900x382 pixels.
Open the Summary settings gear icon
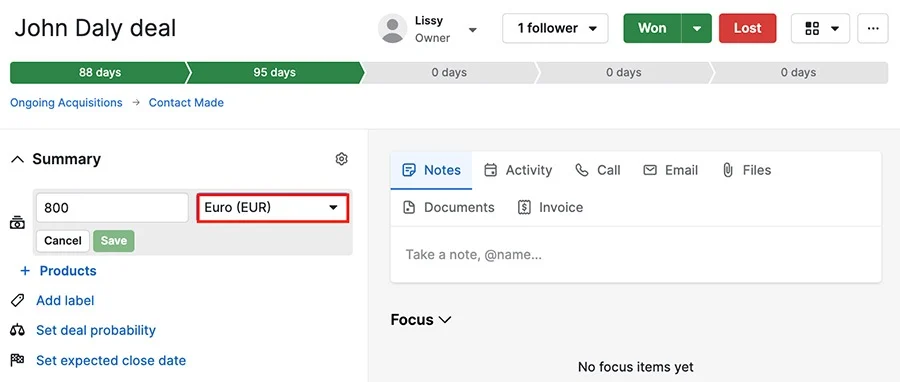coord(342,159)
